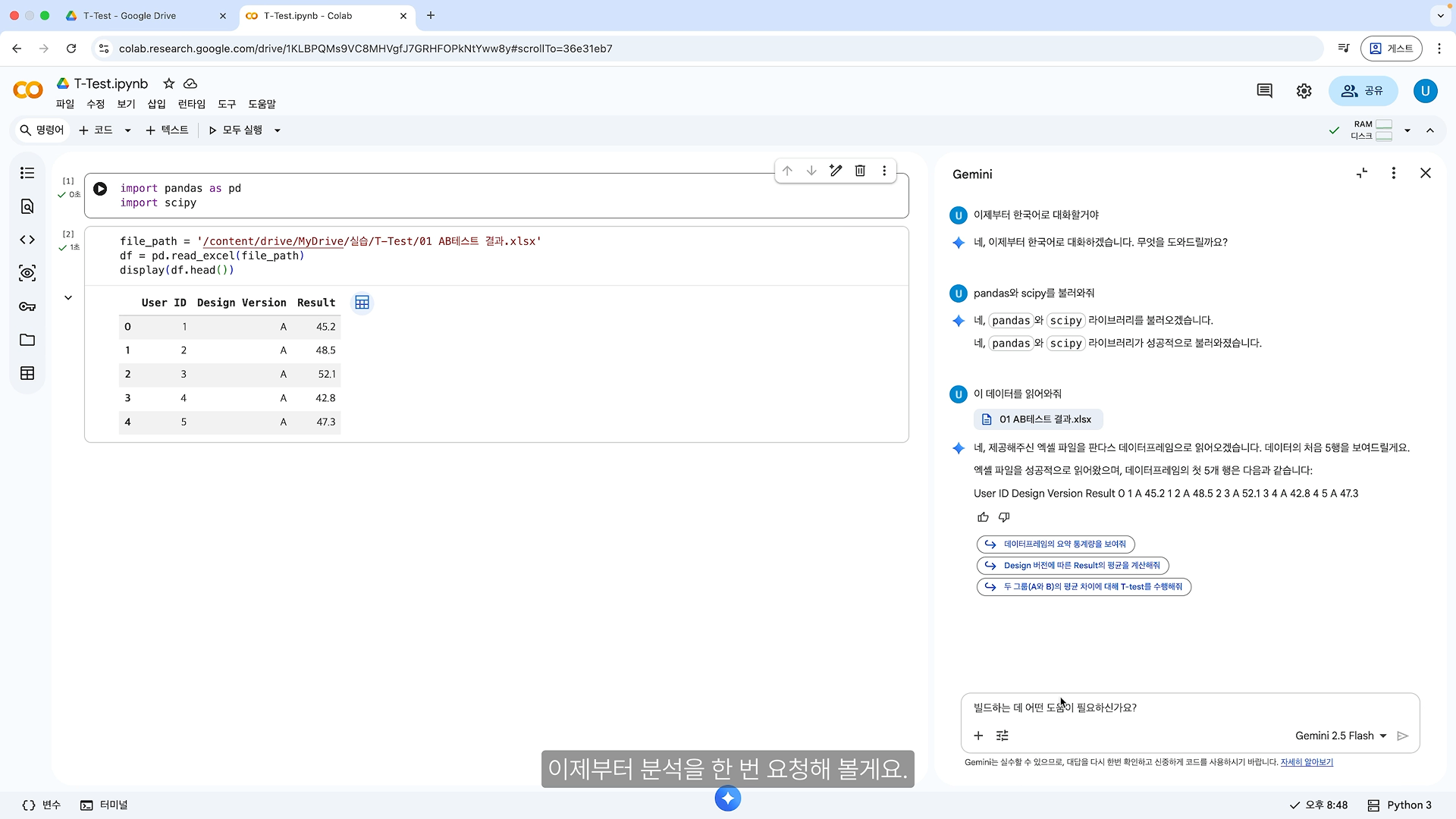Open the code snippets panel

pos(27,240)
